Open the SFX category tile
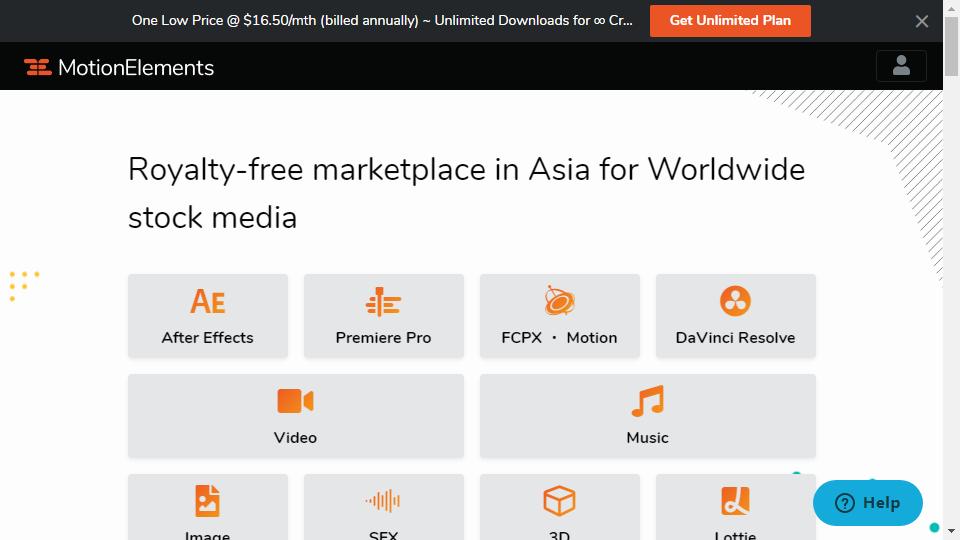 (x=383, y=507)
